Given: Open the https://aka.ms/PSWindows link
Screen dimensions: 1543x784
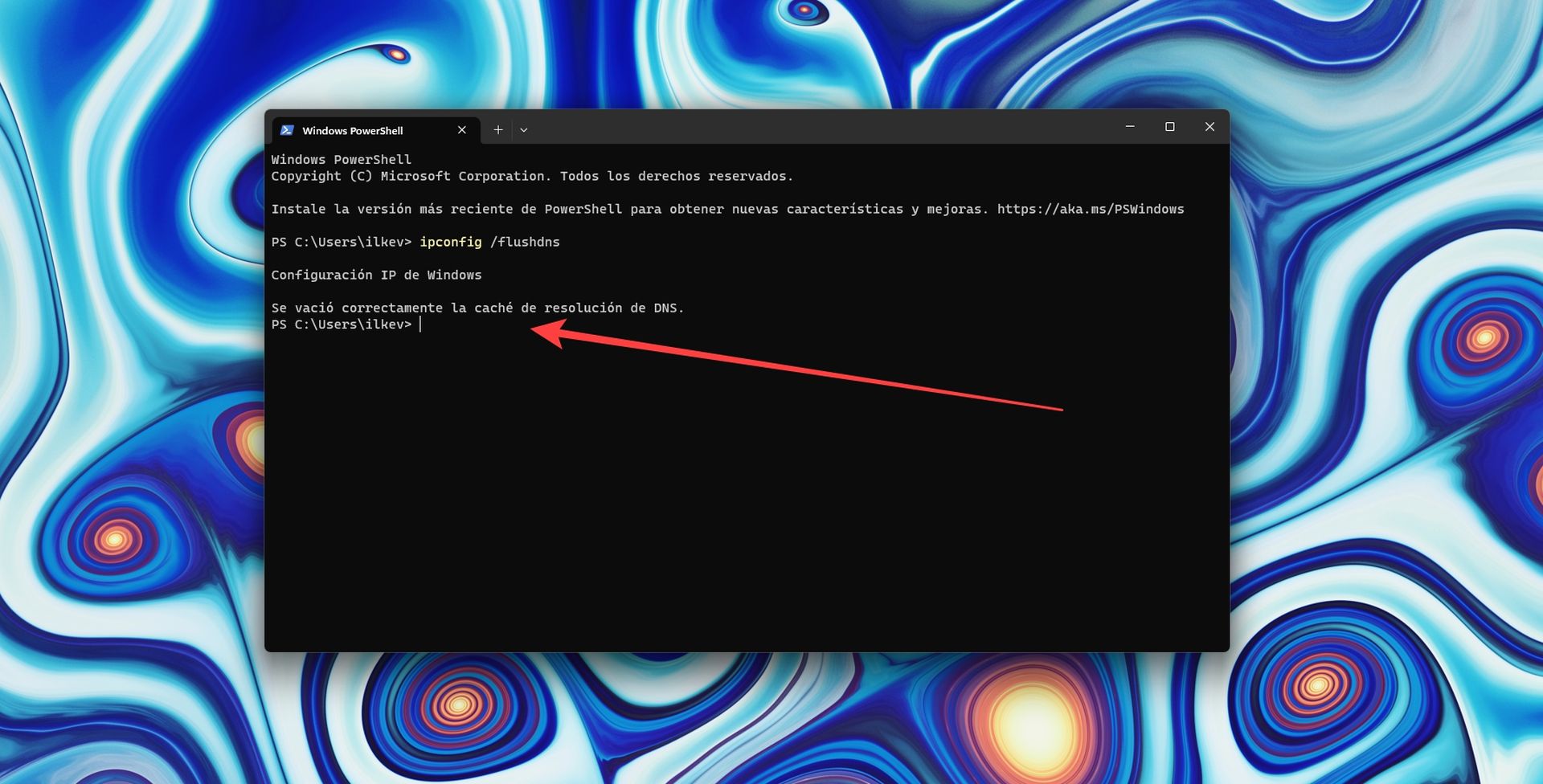Looking at the screenshot, I should point(1091,209).
